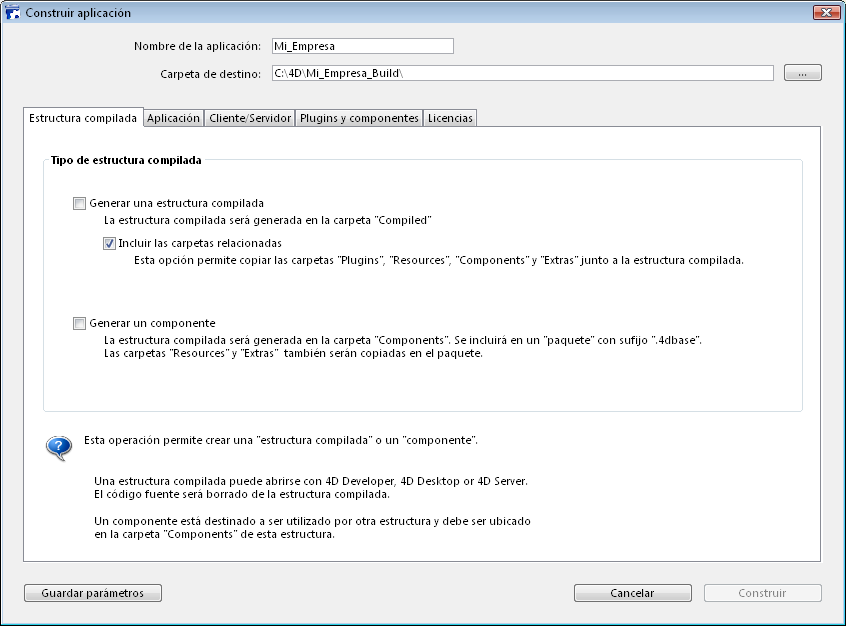Click the 4D application icon in title bar
The image size is (846, 626).
point(12,12)
